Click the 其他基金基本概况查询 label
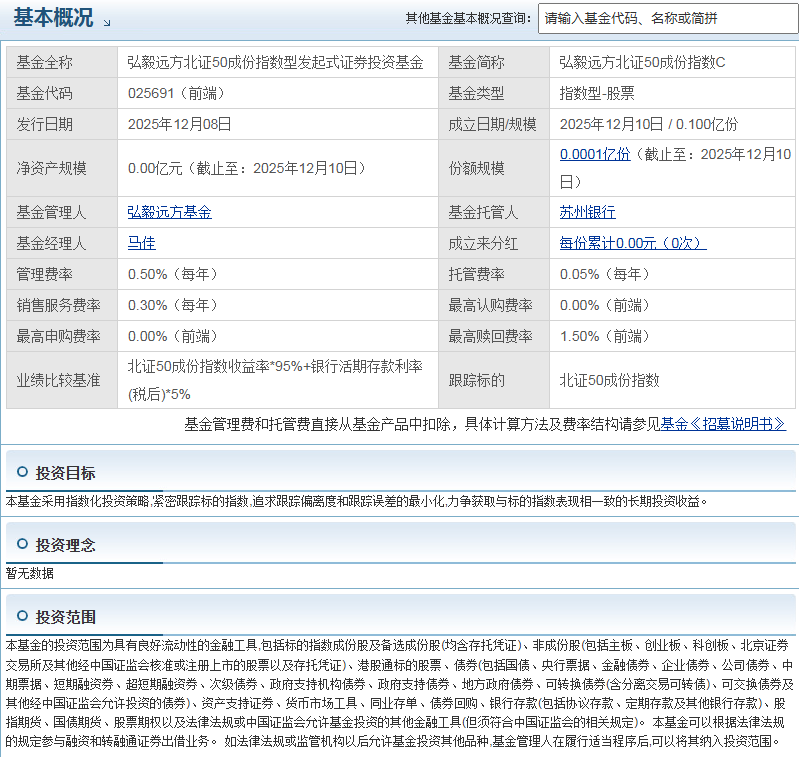The height and width of the screenshot is (757, 799). click(468, 18)
